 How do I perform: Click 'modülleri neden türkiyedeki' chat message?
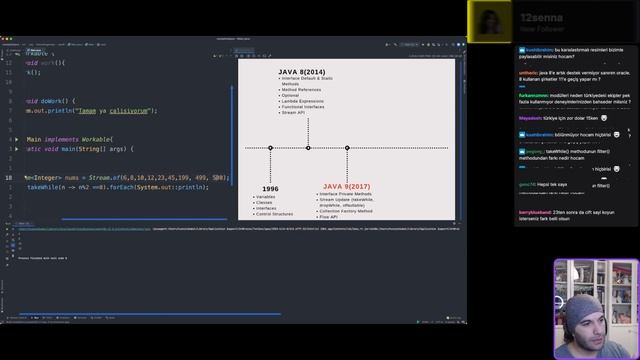575,99
